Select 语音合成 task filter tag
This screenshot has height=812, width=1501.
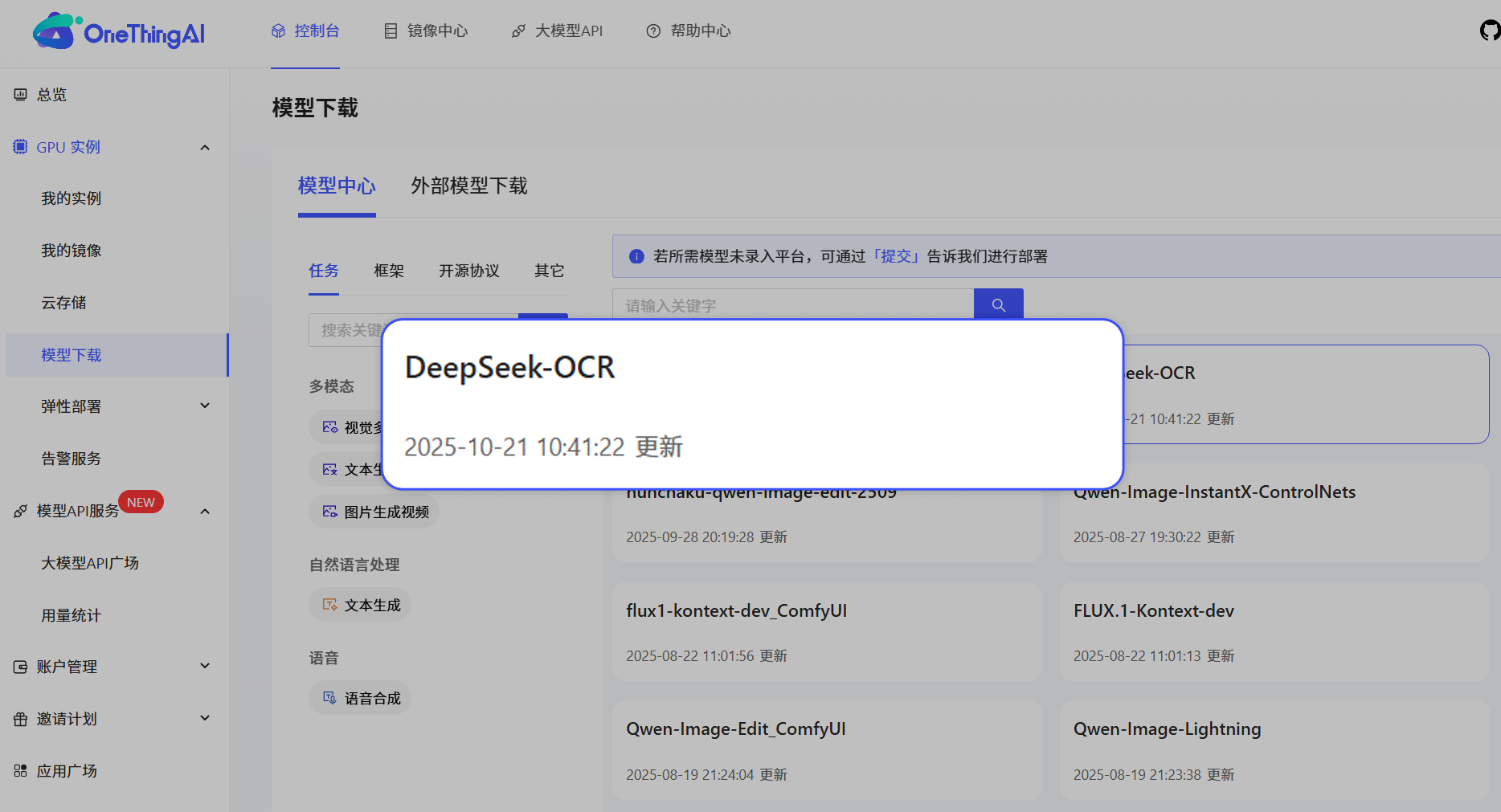pos(360,698)
